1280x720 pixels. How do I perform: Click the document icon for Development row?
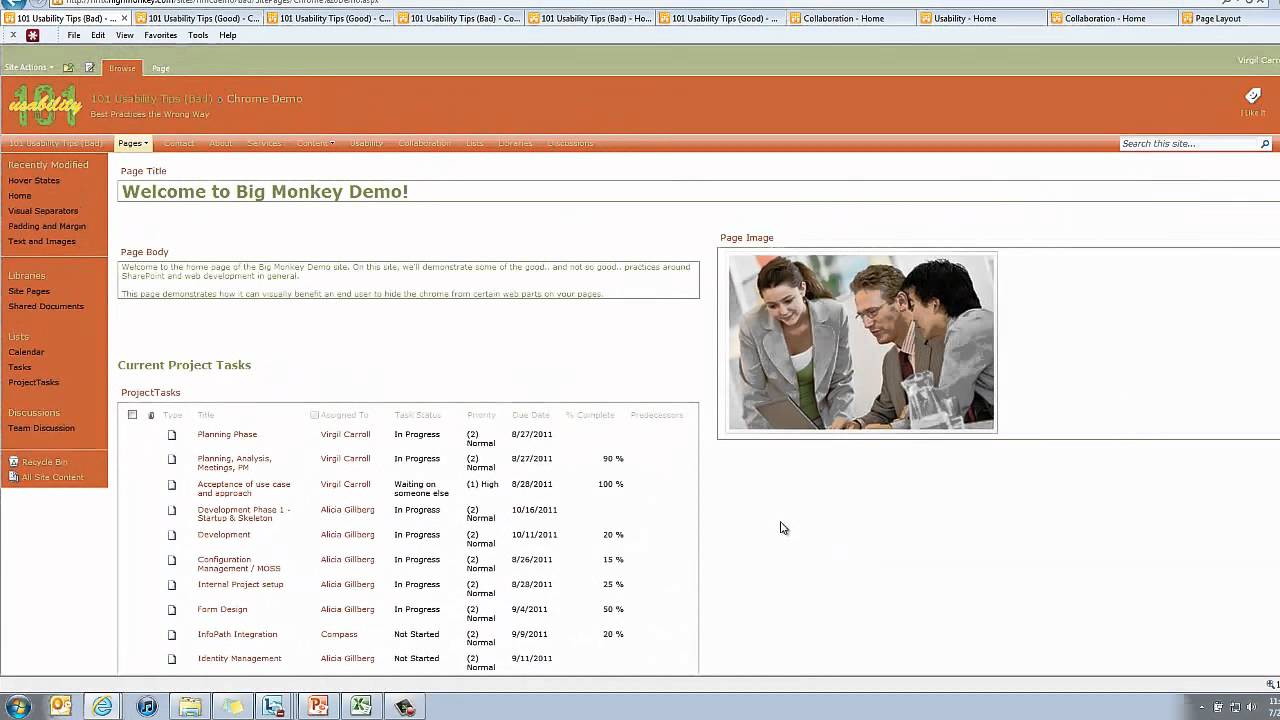tap(172, 535)
